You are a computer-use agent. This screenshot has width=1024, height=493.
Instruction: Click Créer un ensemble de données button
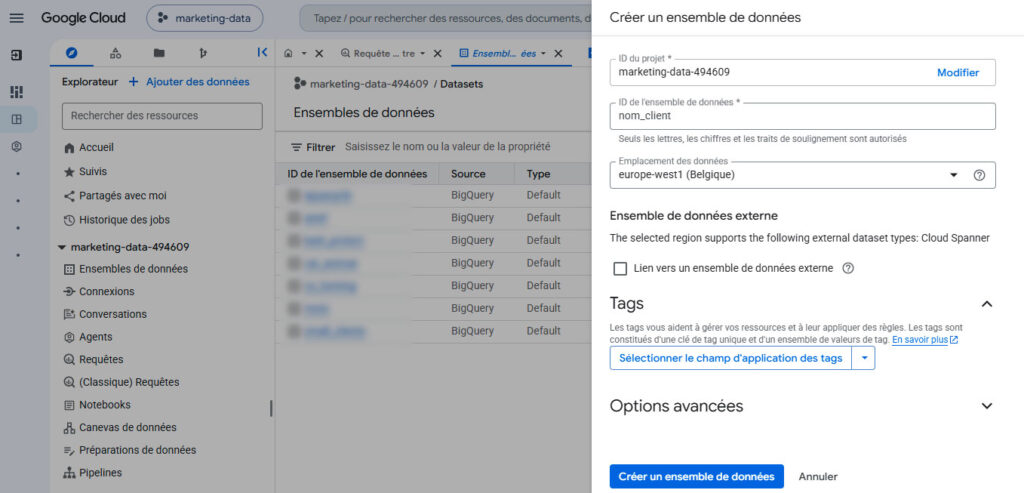tap(696, 476)
